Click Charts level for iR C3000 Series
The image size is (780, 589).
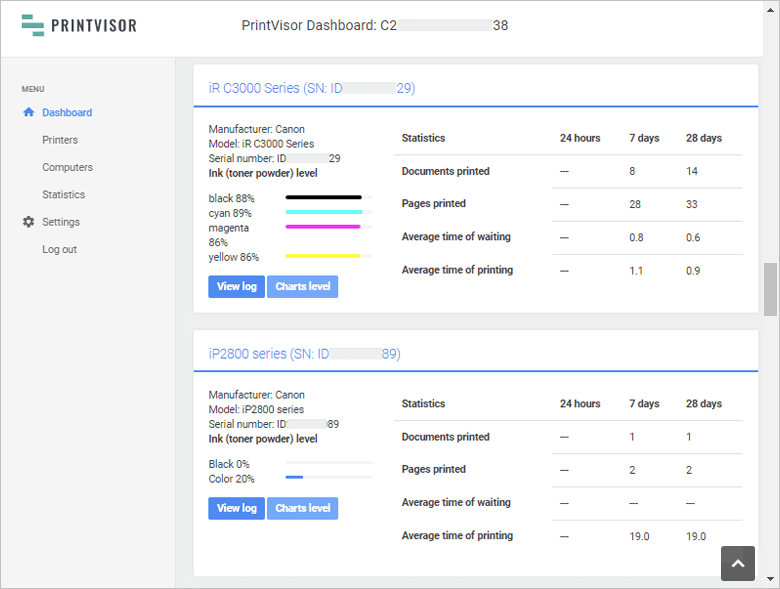click(x=302, y=287)
